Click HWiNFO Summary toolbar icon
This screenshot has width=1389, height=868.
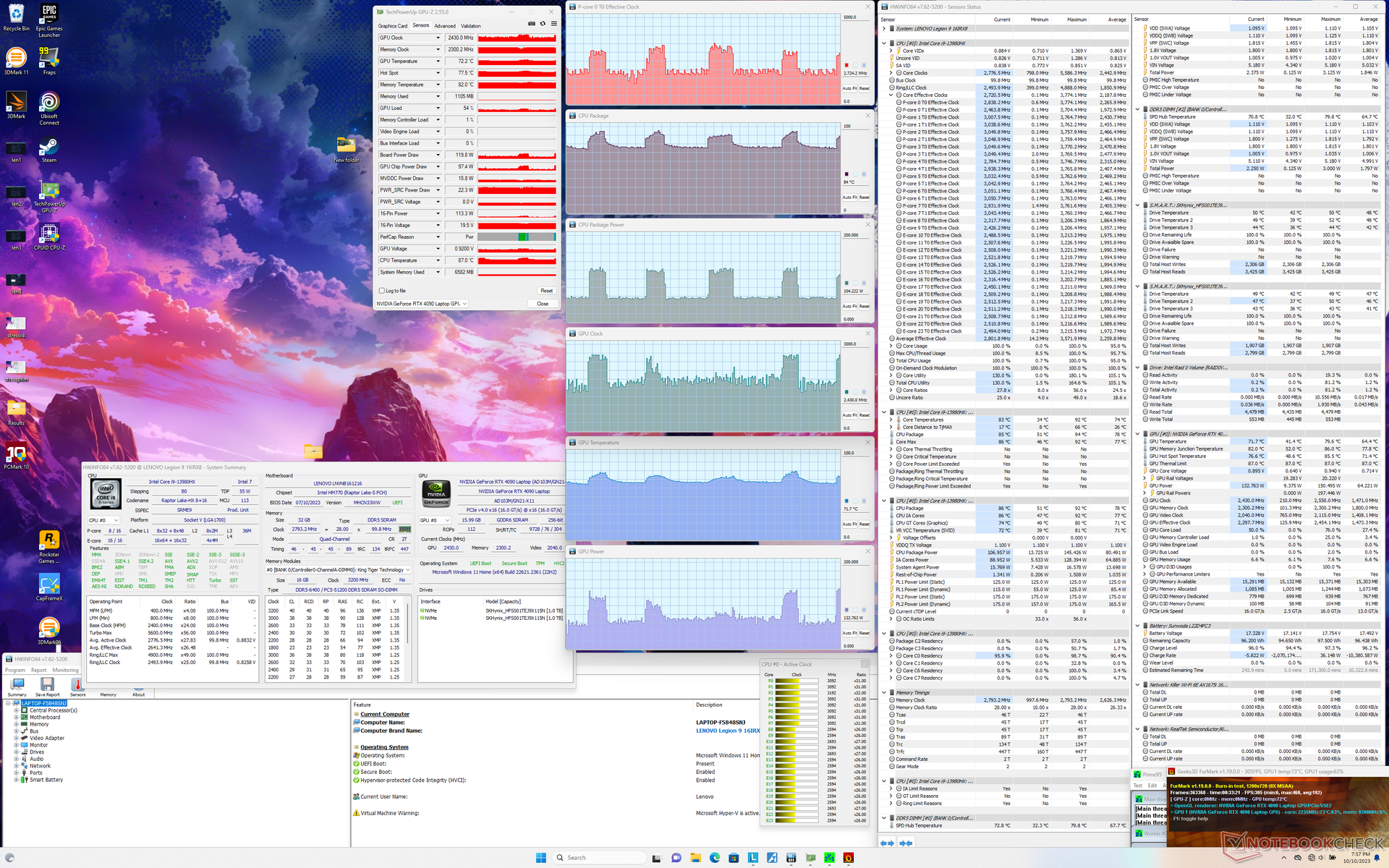click(x=17, y=686)
